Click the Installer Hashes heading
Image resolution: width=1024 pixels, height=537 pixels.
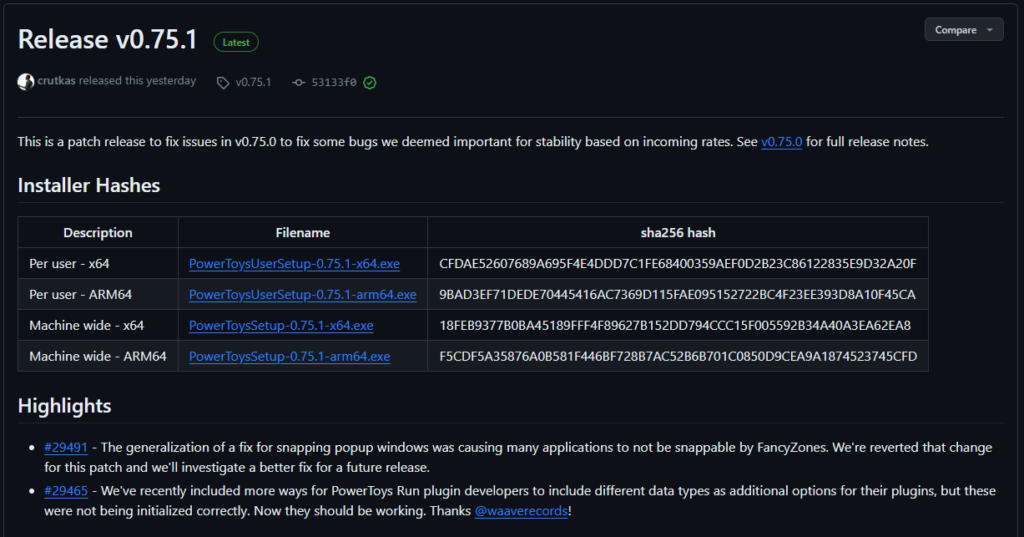click(89, 186)
